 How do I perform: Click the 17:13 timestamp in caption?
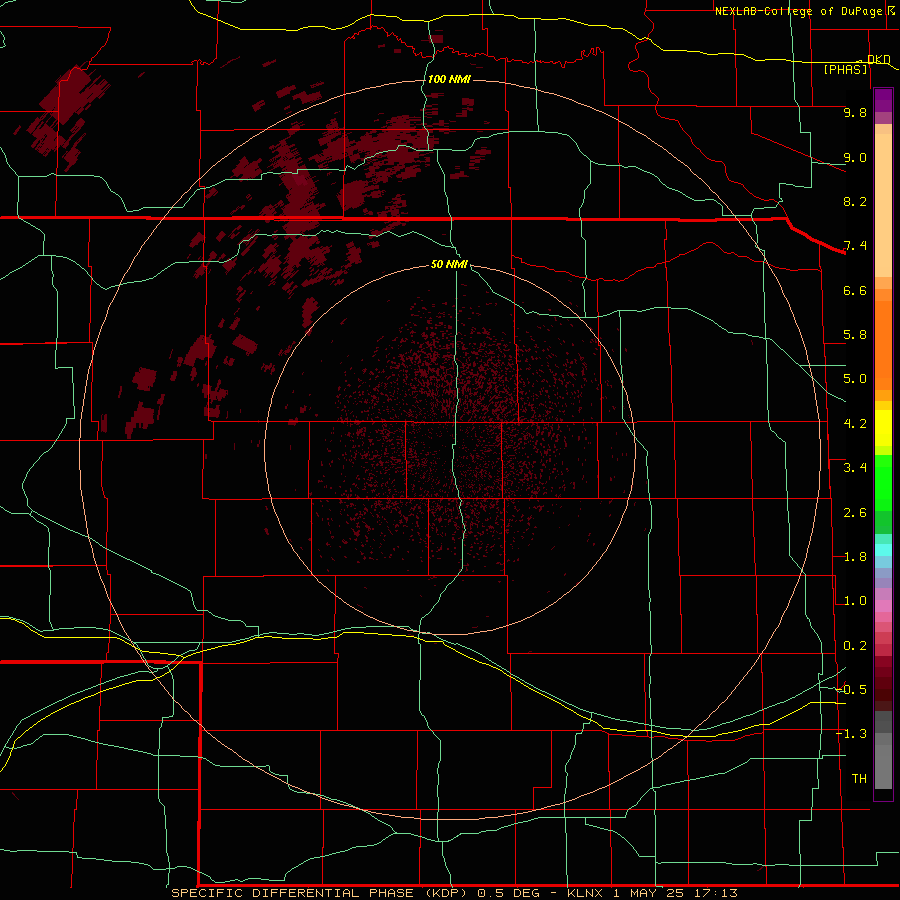coord(717,893)
